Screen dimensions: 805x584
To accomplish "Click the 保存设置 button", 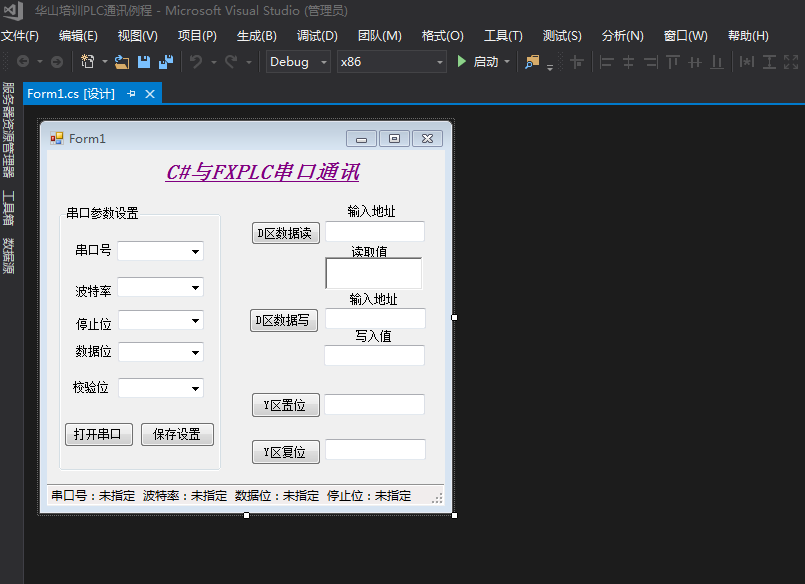I will click(x=177, y=435).
